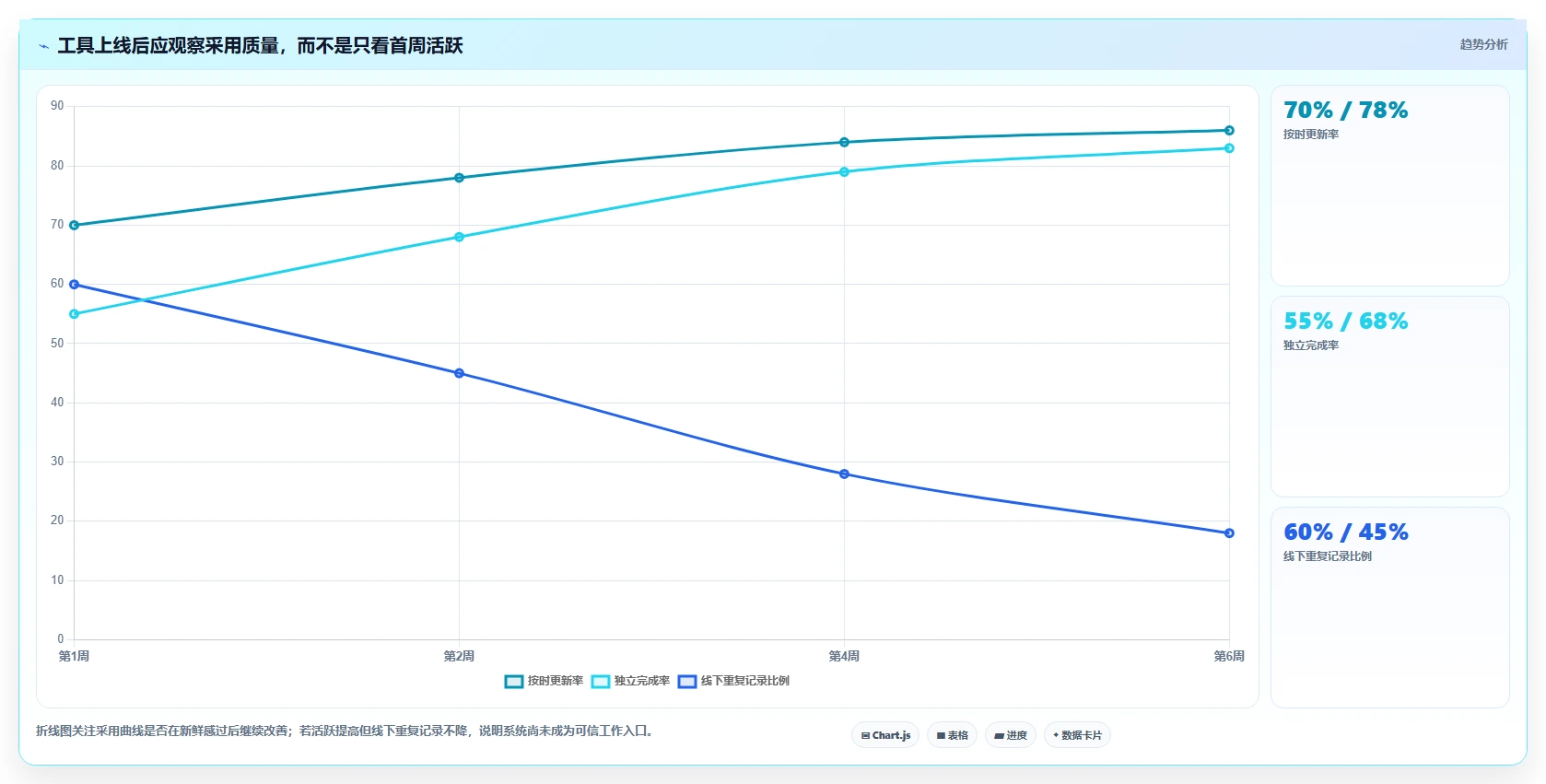The width and height of the screenshot is (1546, 784).
Task: Toggle the 按时更新率 legend color box
Action: tap(514, 682)
